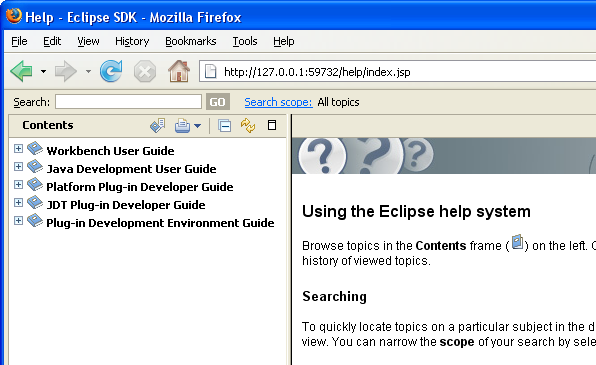Open the Forward button history dropdown
Image resolution: width=596 pixels, height=365 pixels.
[x=88, y=71]
